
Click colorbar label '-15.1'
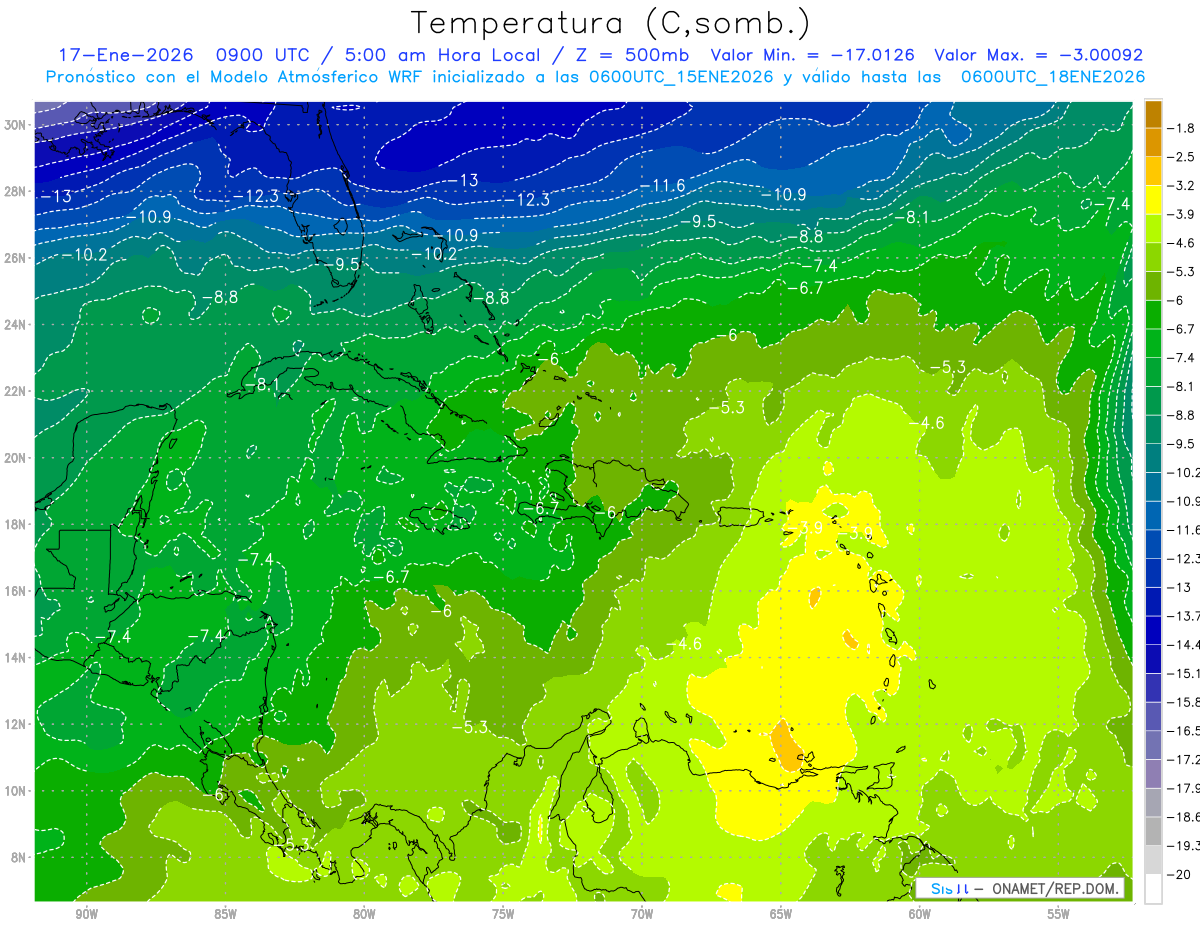point(1183,674)
